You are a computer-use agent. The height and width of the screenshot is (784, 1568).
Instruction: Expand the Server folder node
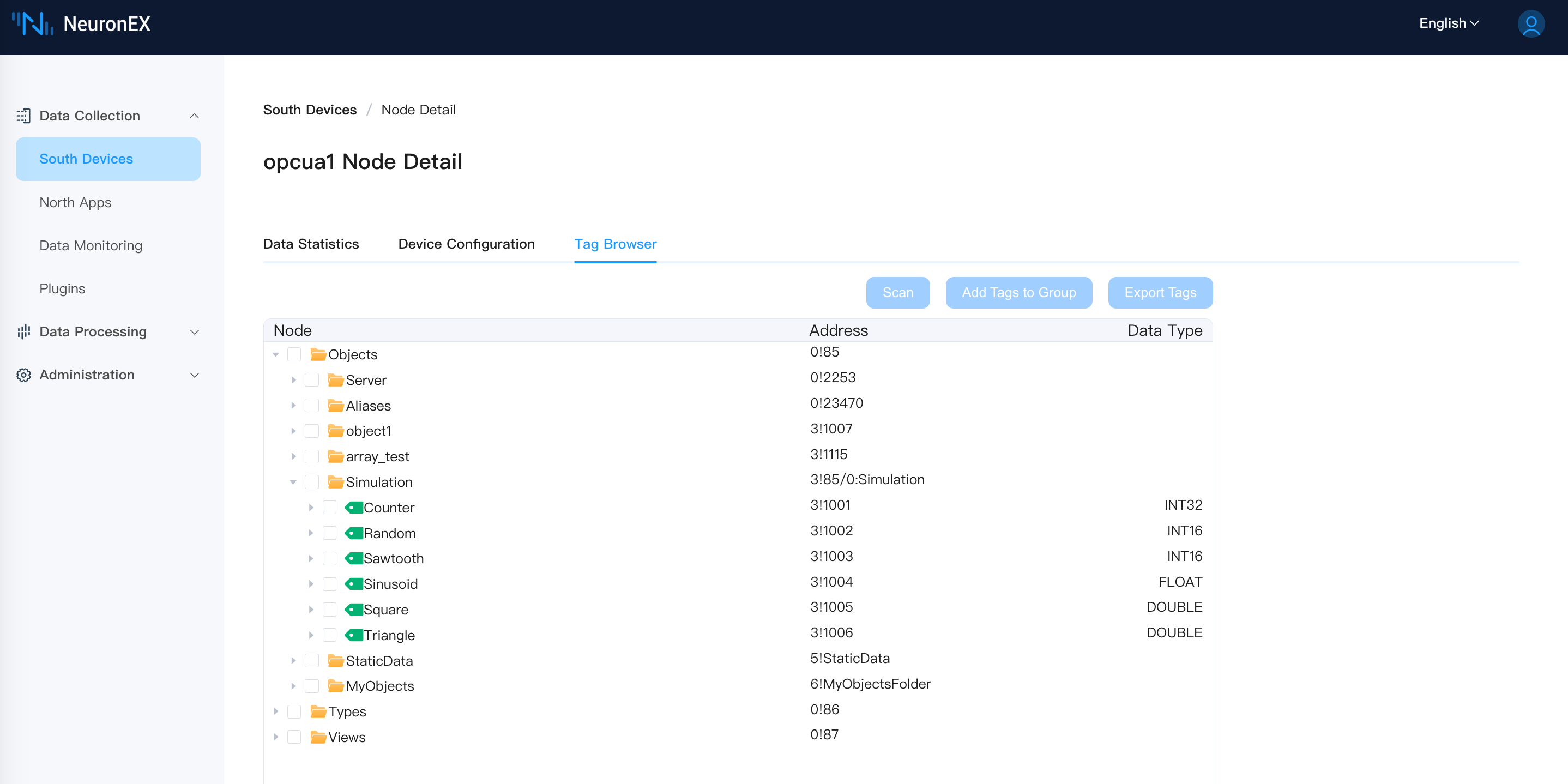293,380
